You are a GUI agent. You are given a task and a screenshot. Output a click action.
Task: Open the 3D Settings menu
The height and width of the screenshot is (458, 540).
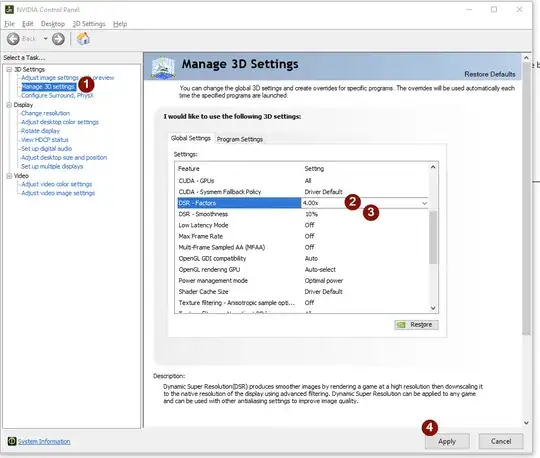(x=89, y=24)
